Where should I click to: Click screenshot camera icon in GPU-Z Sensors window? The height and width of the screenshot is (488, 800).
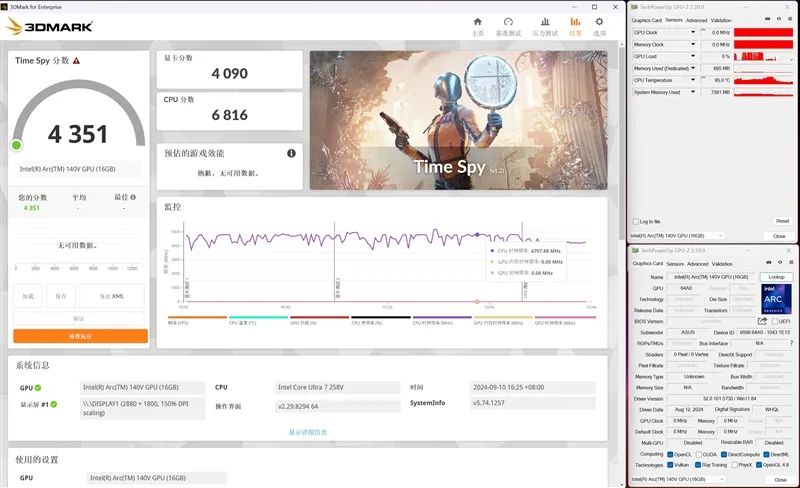[768, 19]
